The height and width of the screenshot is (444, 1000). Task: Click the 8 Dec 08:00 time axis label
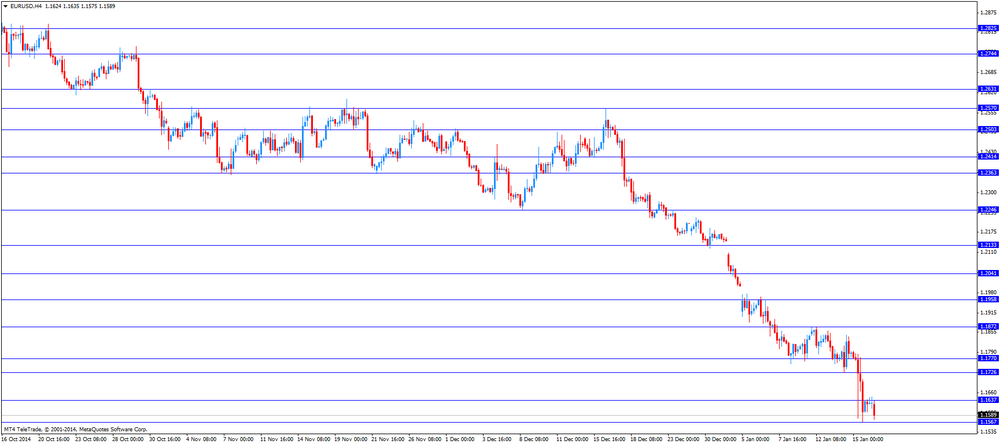point(535,440)
